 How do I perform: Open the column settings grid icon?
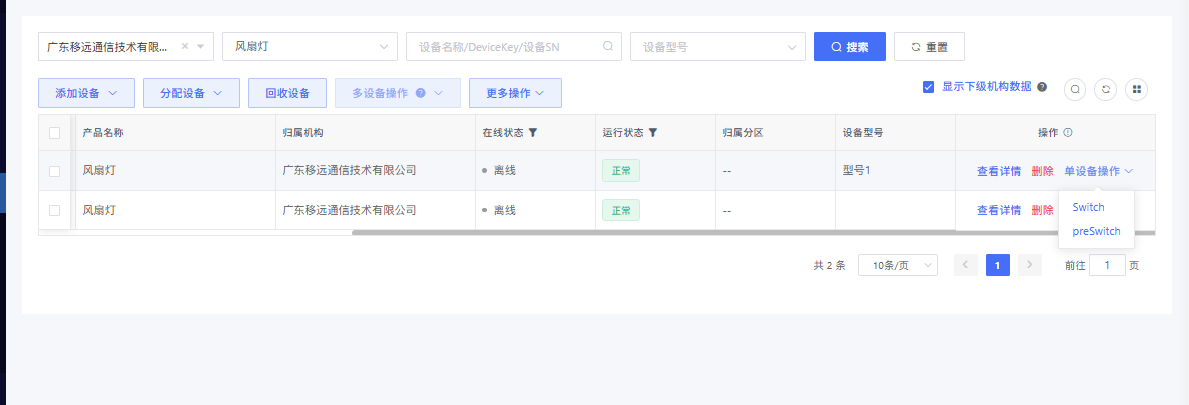click(1136, 89)
